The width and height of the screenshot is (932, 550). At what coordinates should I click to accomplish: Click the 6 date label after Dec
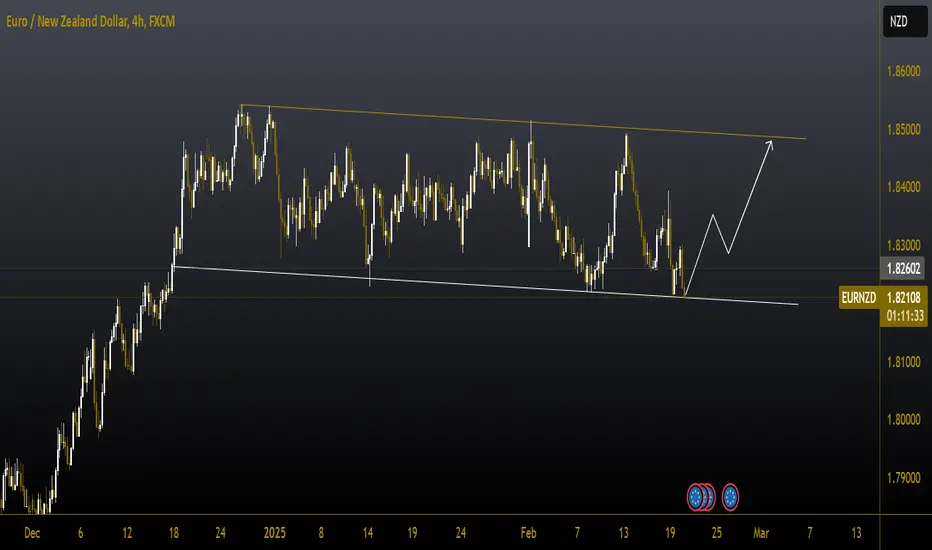tap(81, 533)
